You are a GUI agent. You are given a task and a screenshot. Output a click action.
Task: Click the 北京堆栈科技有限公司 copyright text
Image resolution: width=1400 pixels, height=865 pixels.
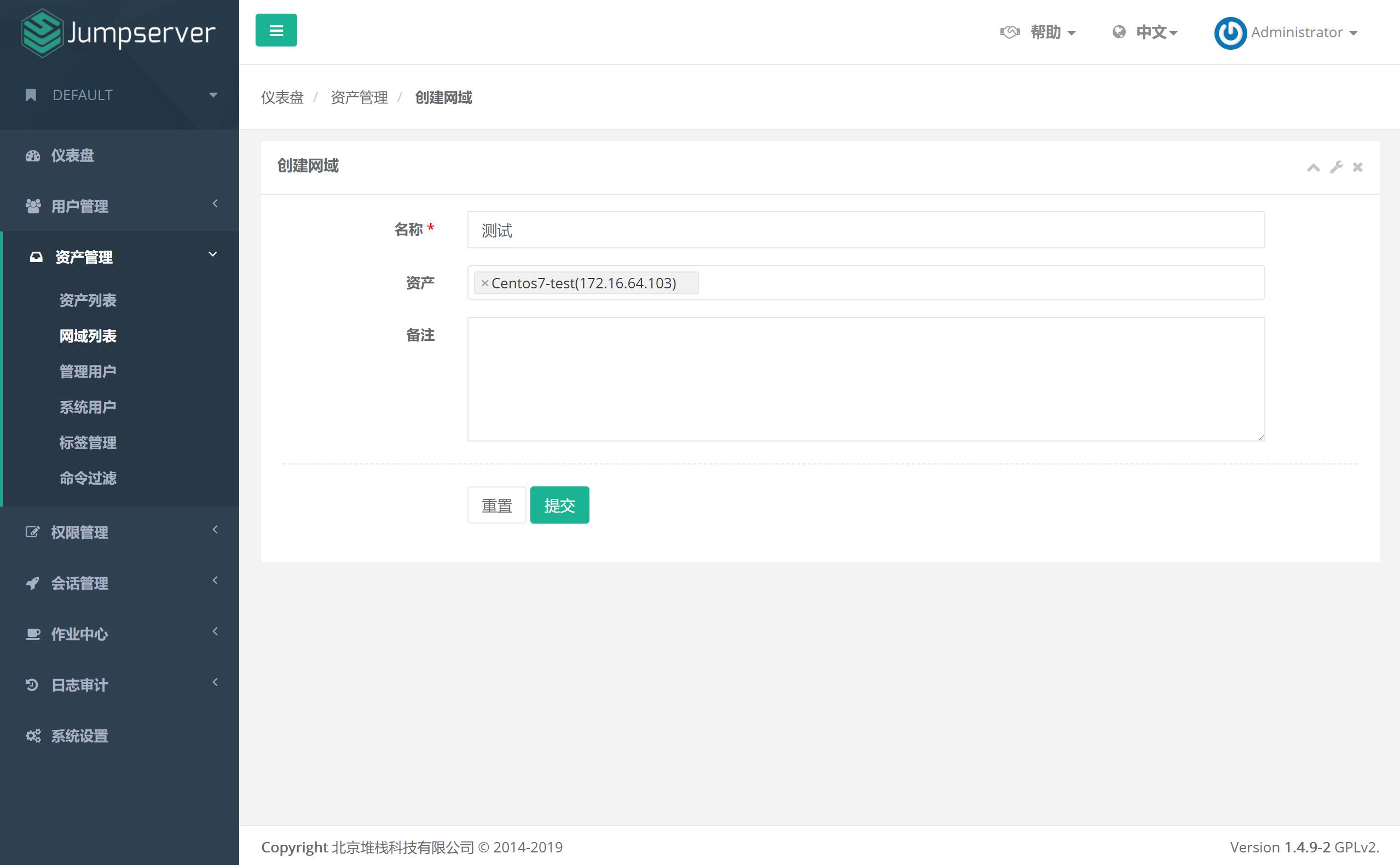coord(403,847)
